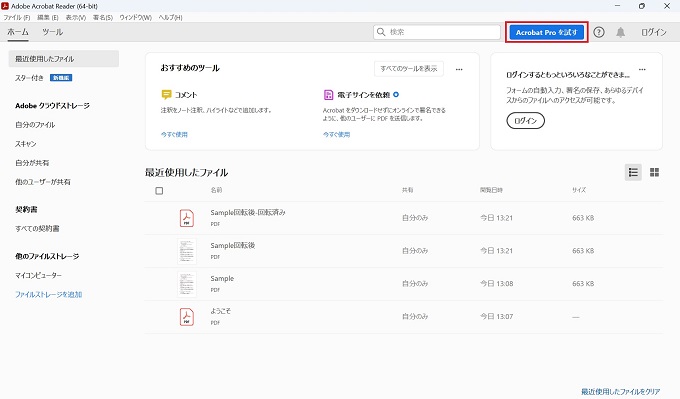Open the 表示 menu
Viewport: 680px width, 399px height.
click(x=76, y=17)
